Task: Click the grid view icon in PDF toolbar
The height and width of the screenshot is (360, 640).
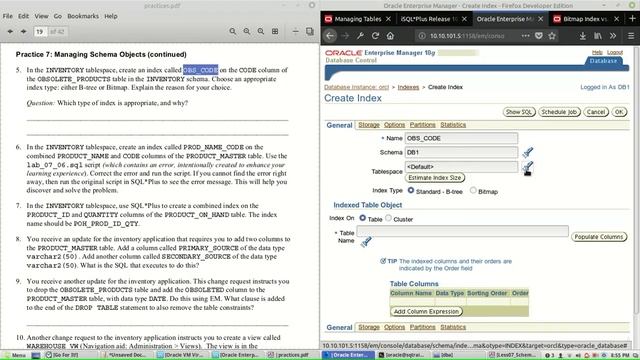Action: click(275, 31)
